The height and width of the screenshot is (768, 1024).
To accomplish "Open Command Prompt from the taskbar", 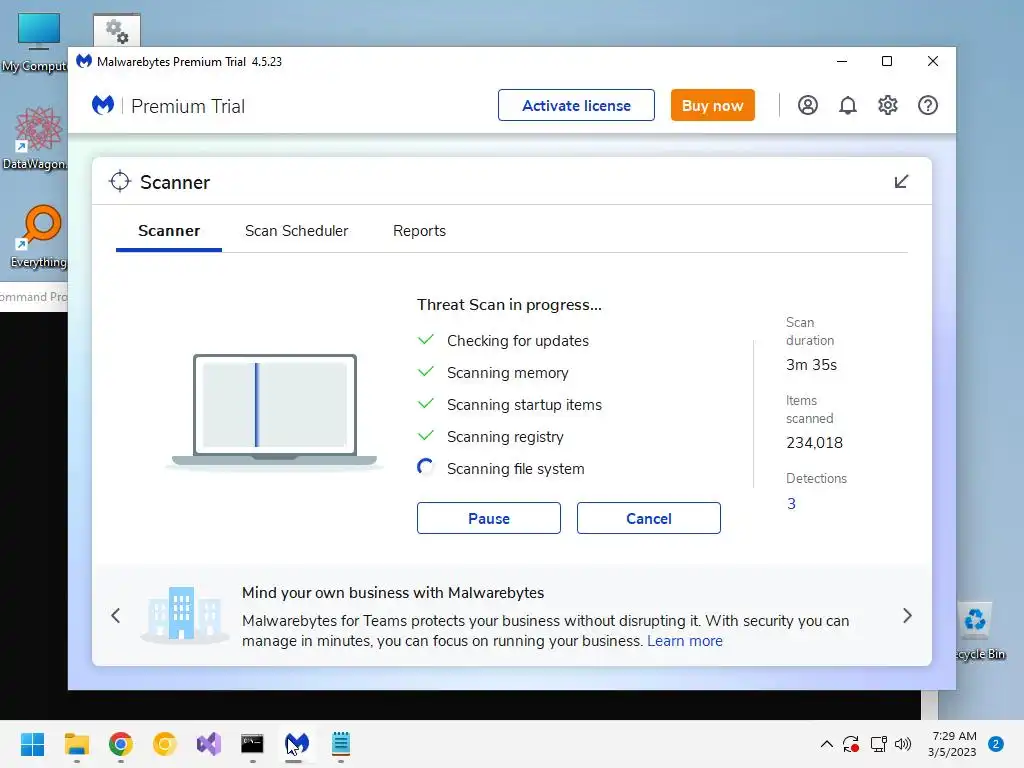I will click(252, 744).
